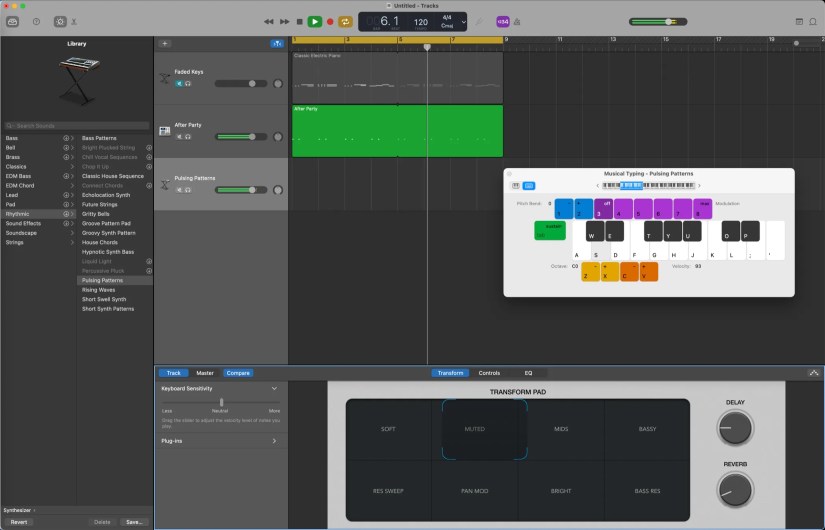The height and width of the screenshot is (530, 825).
Task: Click the Delete button in Library
Action: coord(102,522)
